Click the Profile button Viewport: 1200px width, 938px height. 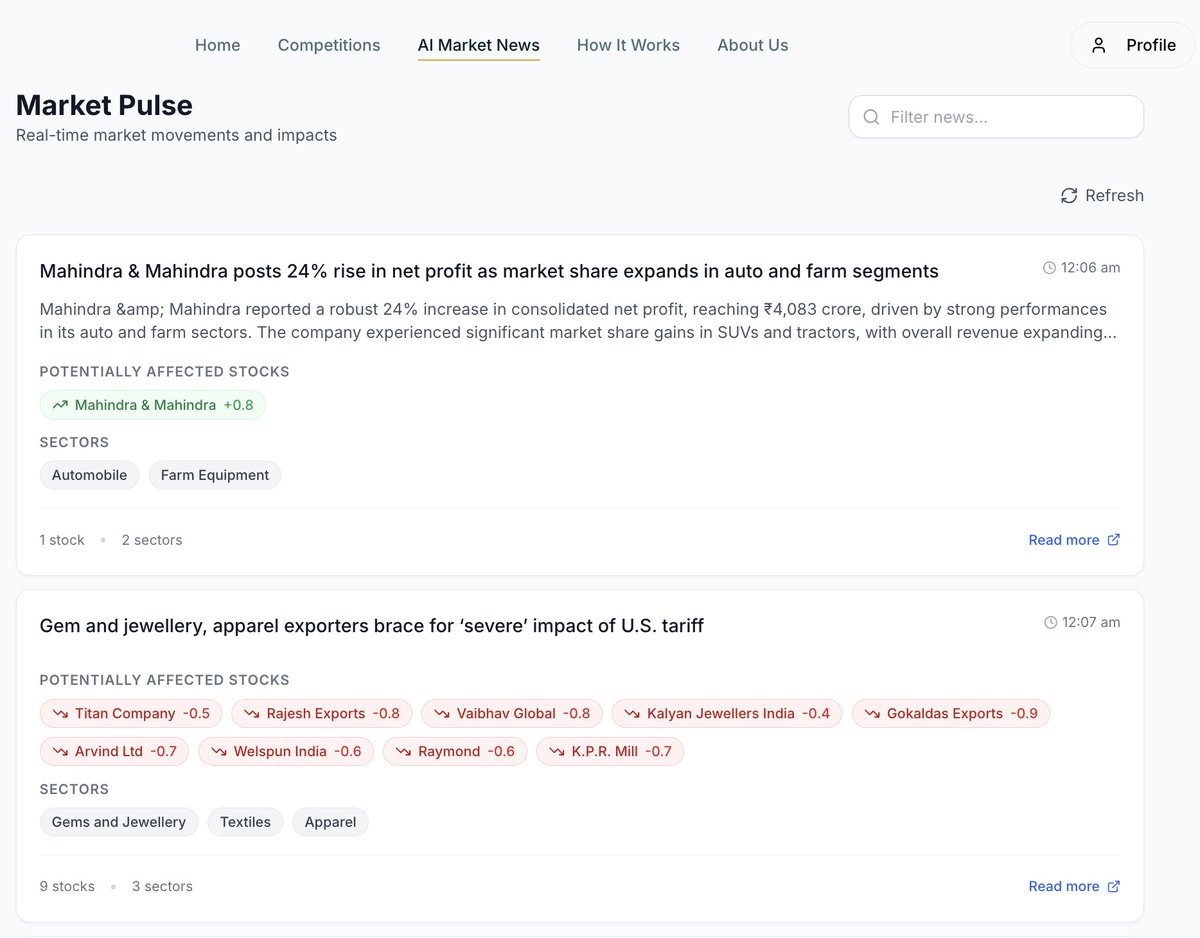[1132, 44]
